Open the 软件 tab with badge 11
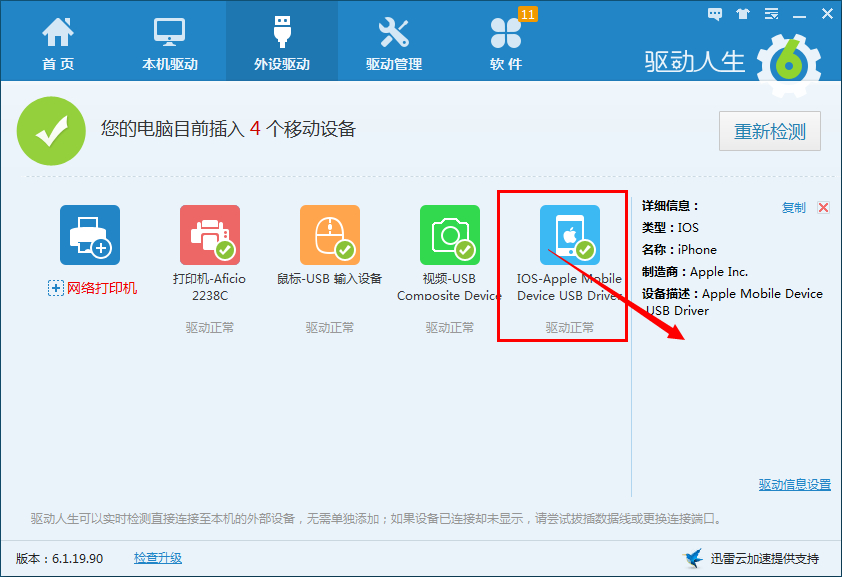This screenshot has width=842, height=577. [506, 40]
